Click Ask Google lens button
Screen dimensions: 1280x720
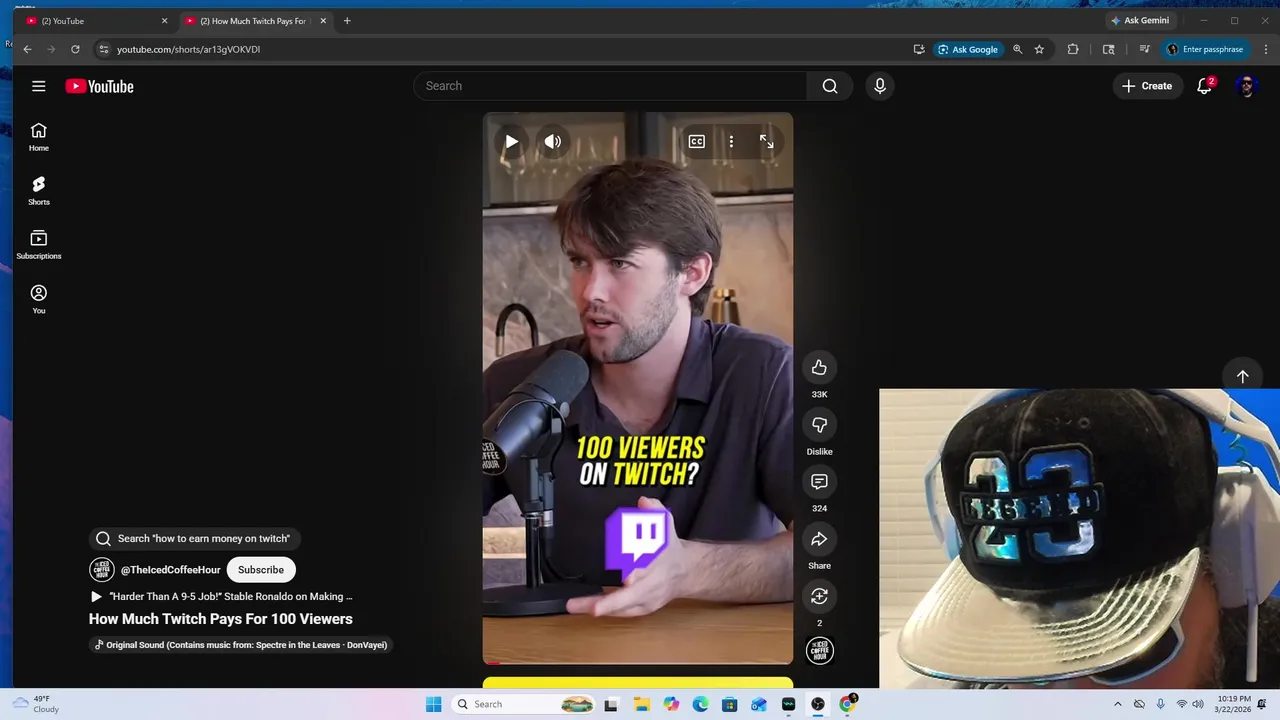click(968, 49)
